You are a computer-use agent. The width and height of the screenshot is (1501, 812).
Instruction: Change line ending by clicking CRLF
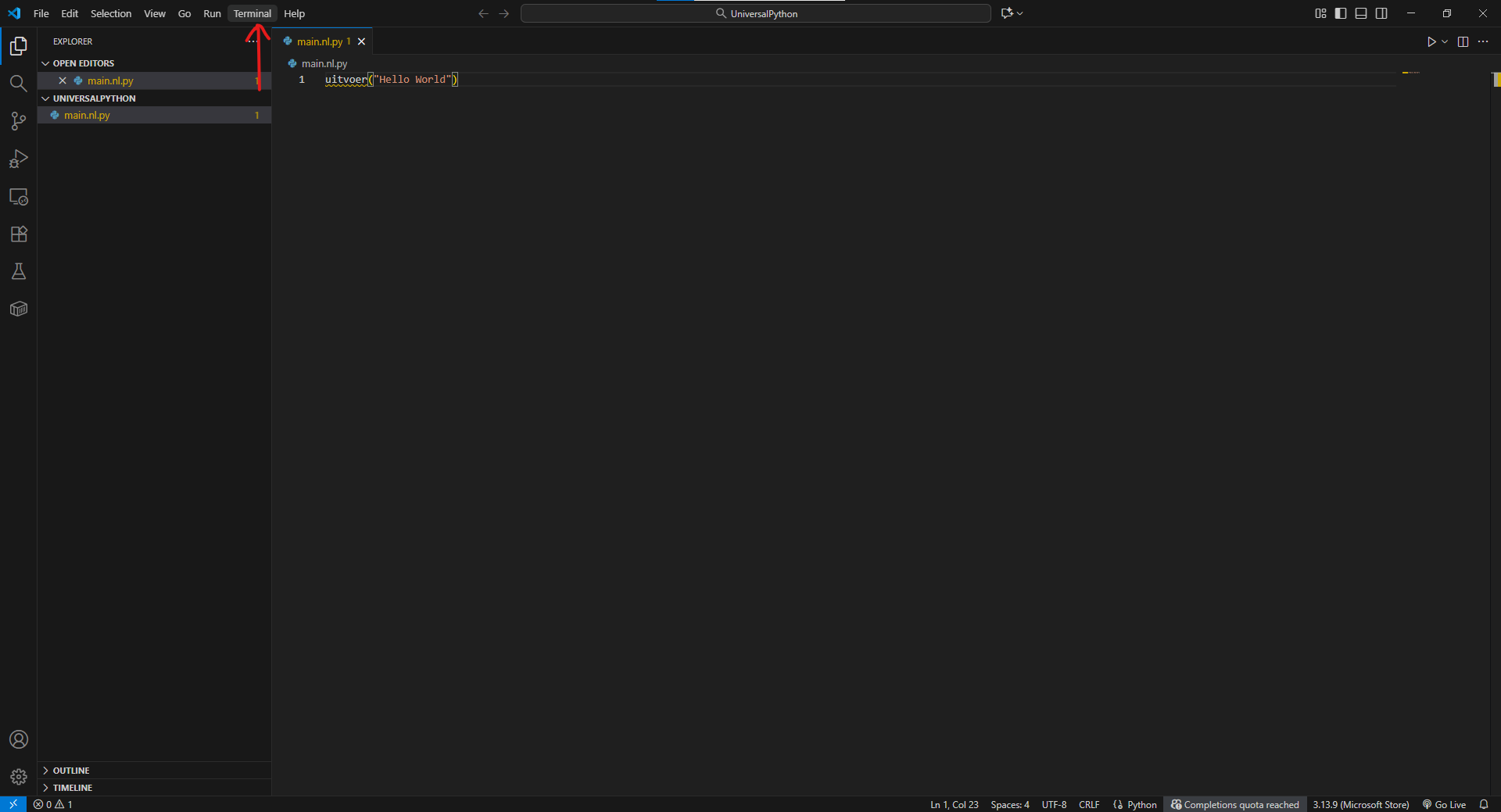tap(1088, 804)
